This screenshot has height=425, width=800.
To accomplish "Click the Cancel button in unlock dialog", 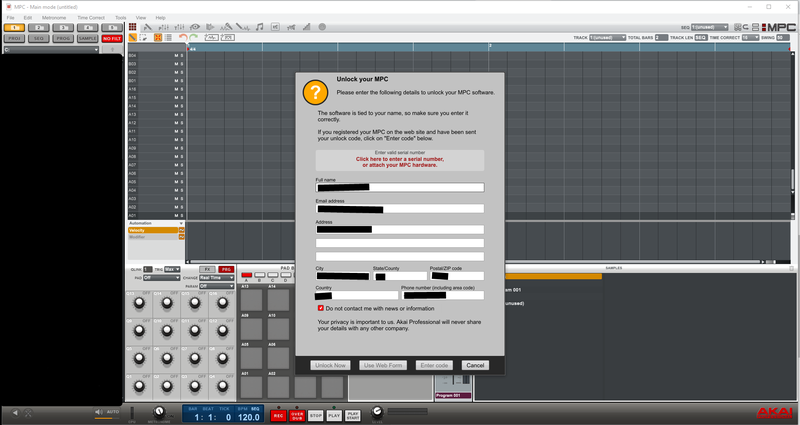I will click(x=475, y=365).
